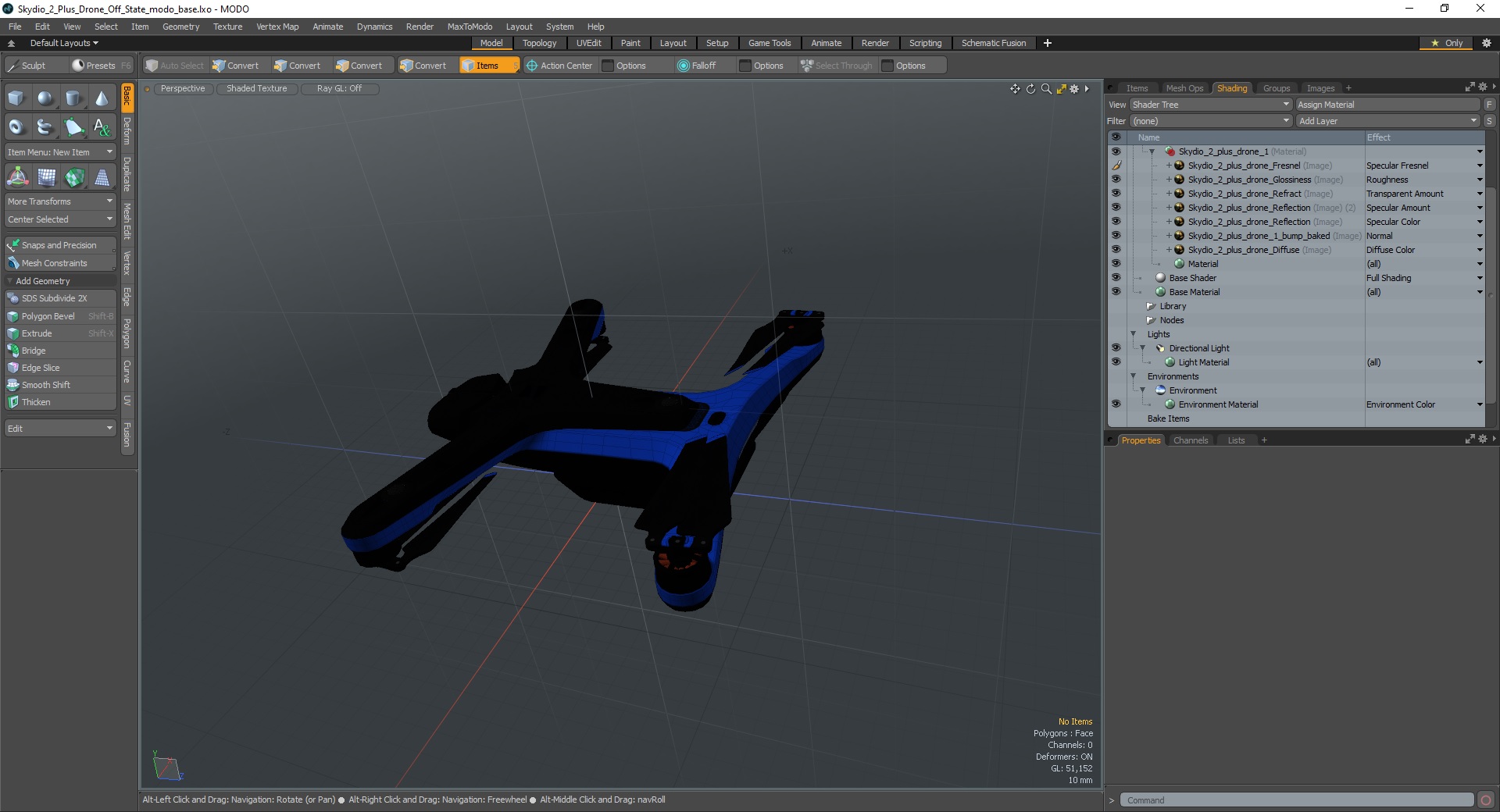Open the Geometry menu
The width and height of the screenshot is (1500, 812).
(180, 27)
